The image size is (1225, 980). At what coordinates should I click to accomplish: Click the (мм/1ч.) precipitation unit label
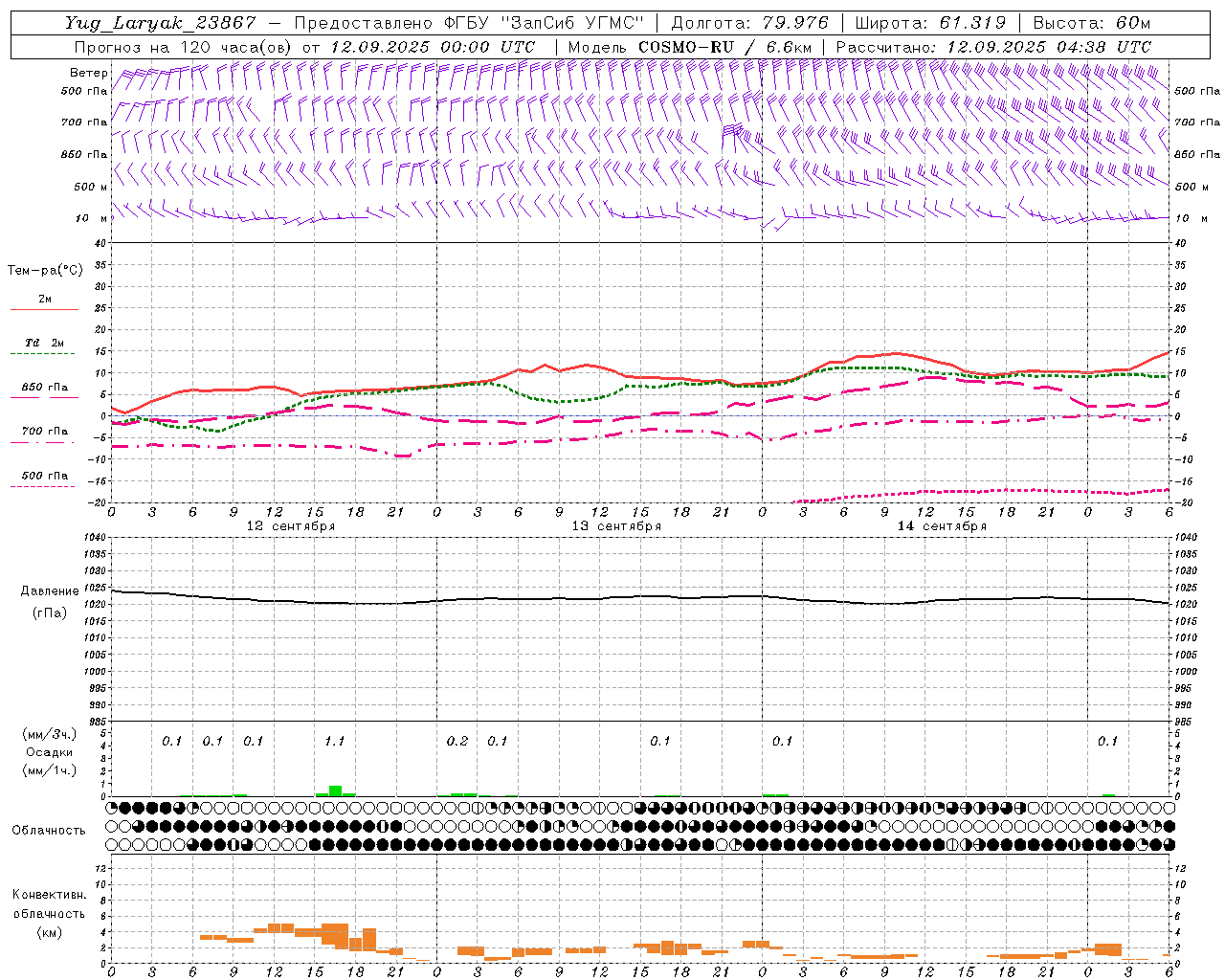coord(49,770)
